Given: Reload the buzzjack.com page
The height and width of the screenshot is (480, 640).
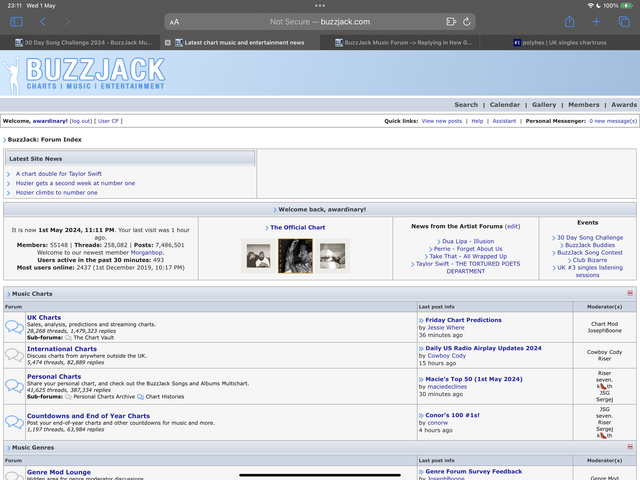Looking at the screenshot, I should tap(467, 22).
